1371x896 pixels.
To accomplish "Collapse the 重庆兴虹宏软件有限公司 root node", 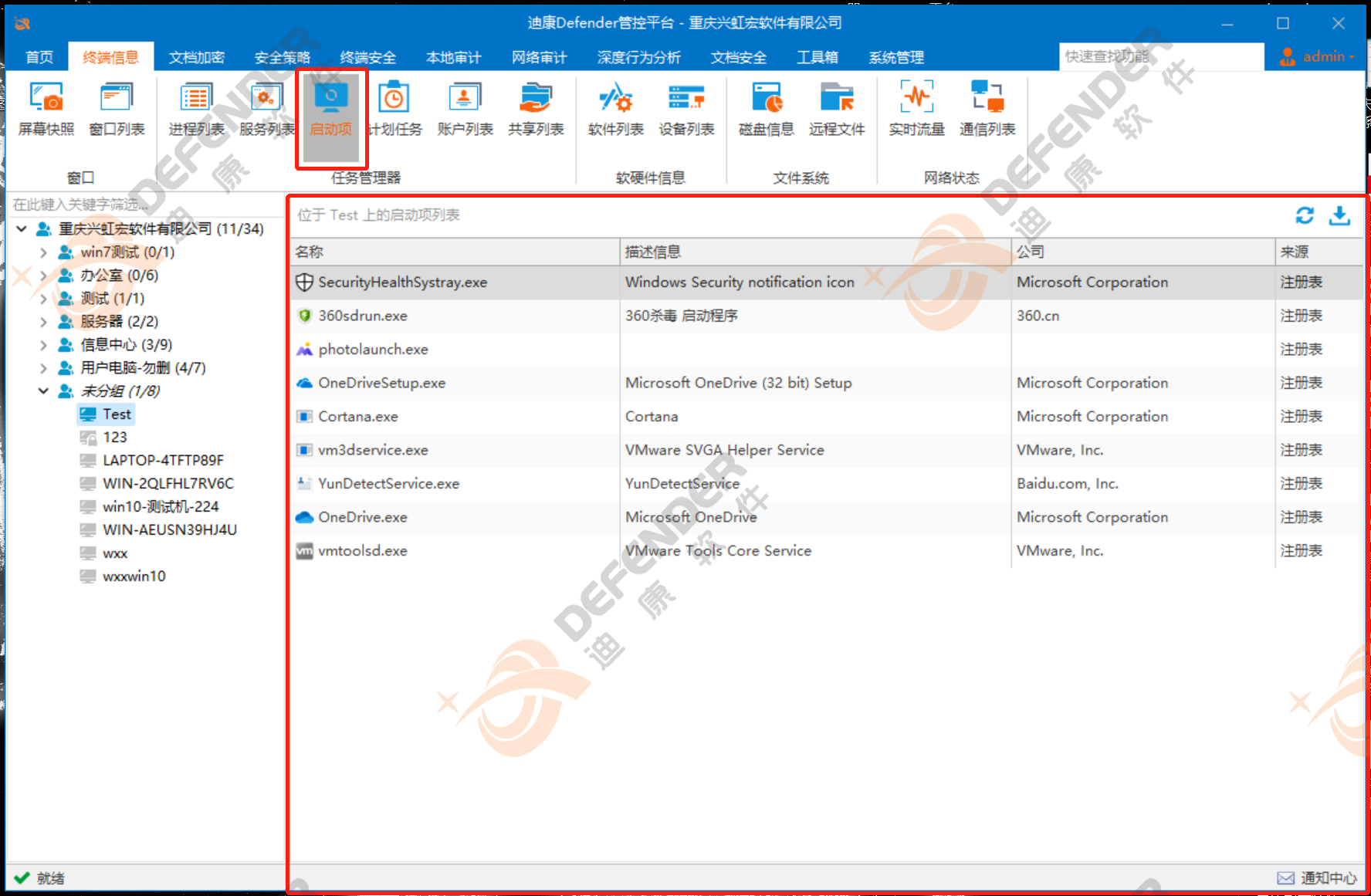I will [x=22, y=229].
